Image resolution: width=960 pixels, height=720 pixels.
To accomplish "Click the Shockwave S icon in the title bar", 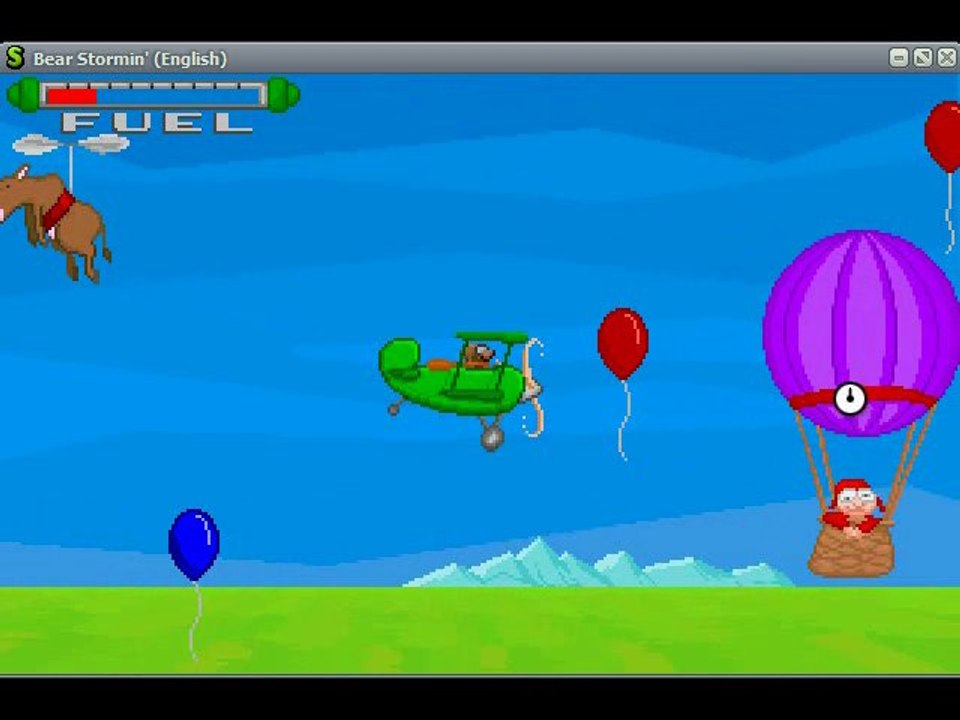I will tap(15, 58).
